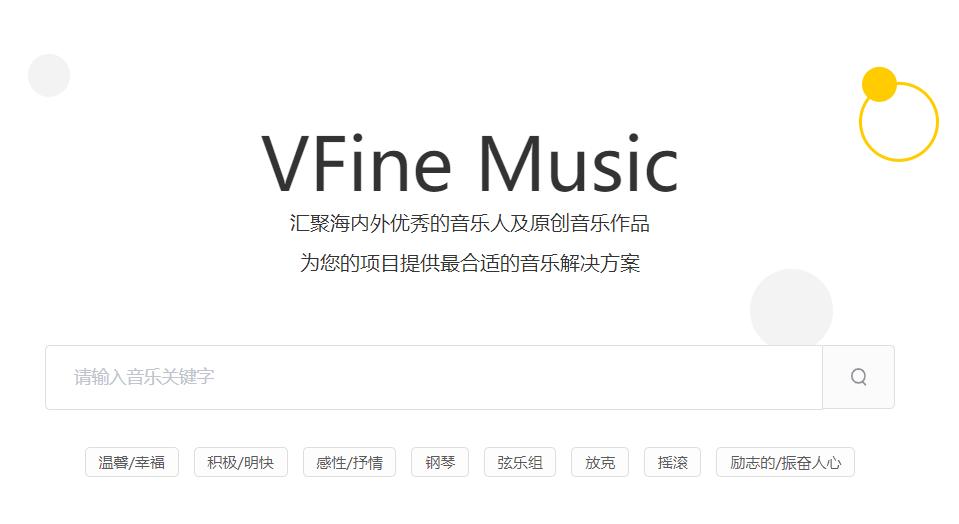
Task: Choose the 放克 genre tag
Action: 599,462
